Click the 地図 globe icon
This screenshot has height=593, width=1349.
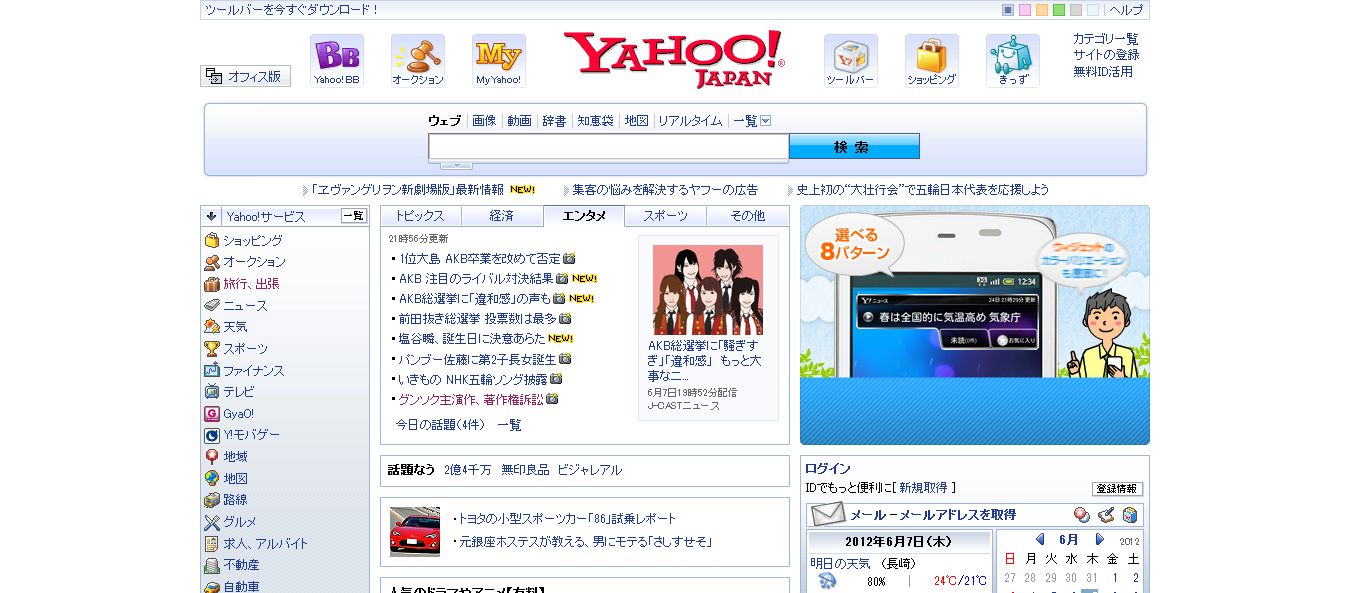coord(212,478)
